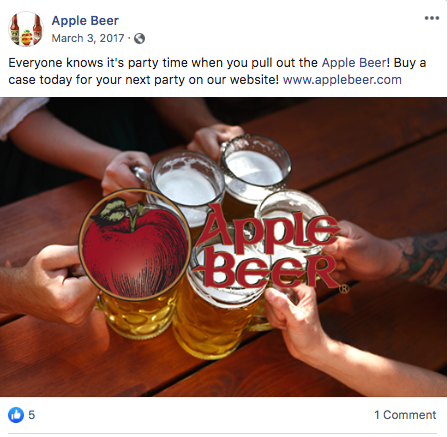Click the blue thumbs-up like reaction icon
Image resolution: width=448 pixels, height=437 pixels.
pyautogui.click(x=16, y=415)
